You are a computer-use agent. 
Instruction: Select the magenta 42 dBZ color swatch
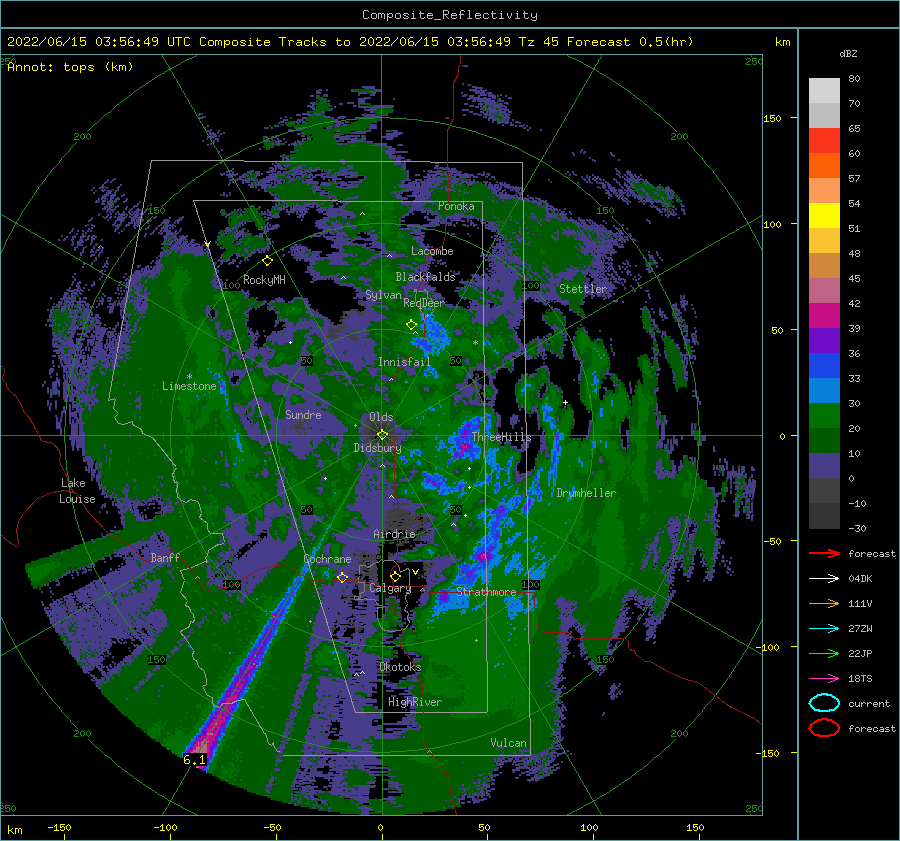pos(824,315)
